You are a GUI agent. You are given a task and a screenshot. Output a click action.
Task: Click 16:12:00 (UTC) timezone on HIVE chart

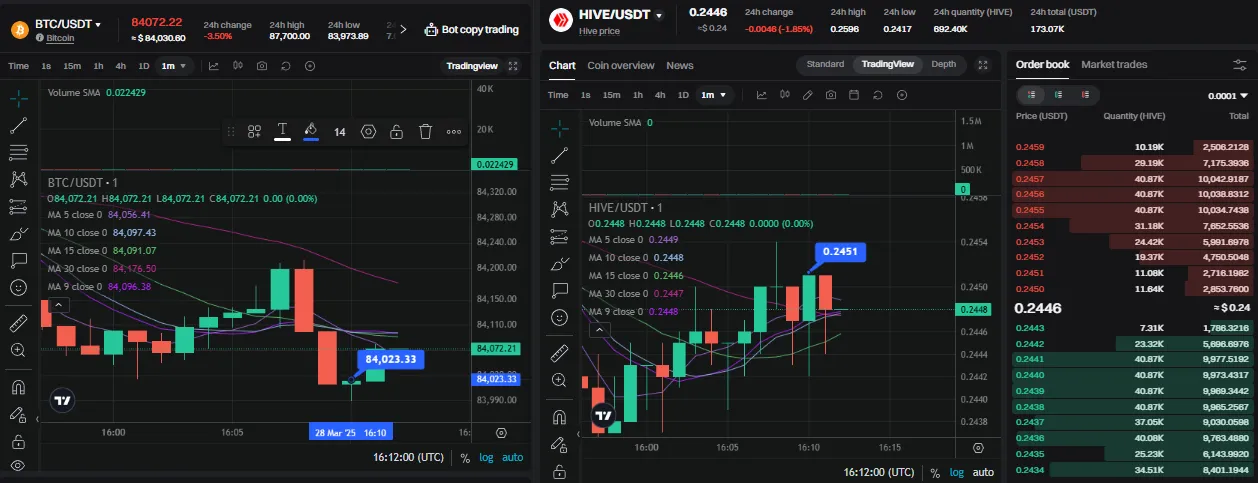(880, 472)
